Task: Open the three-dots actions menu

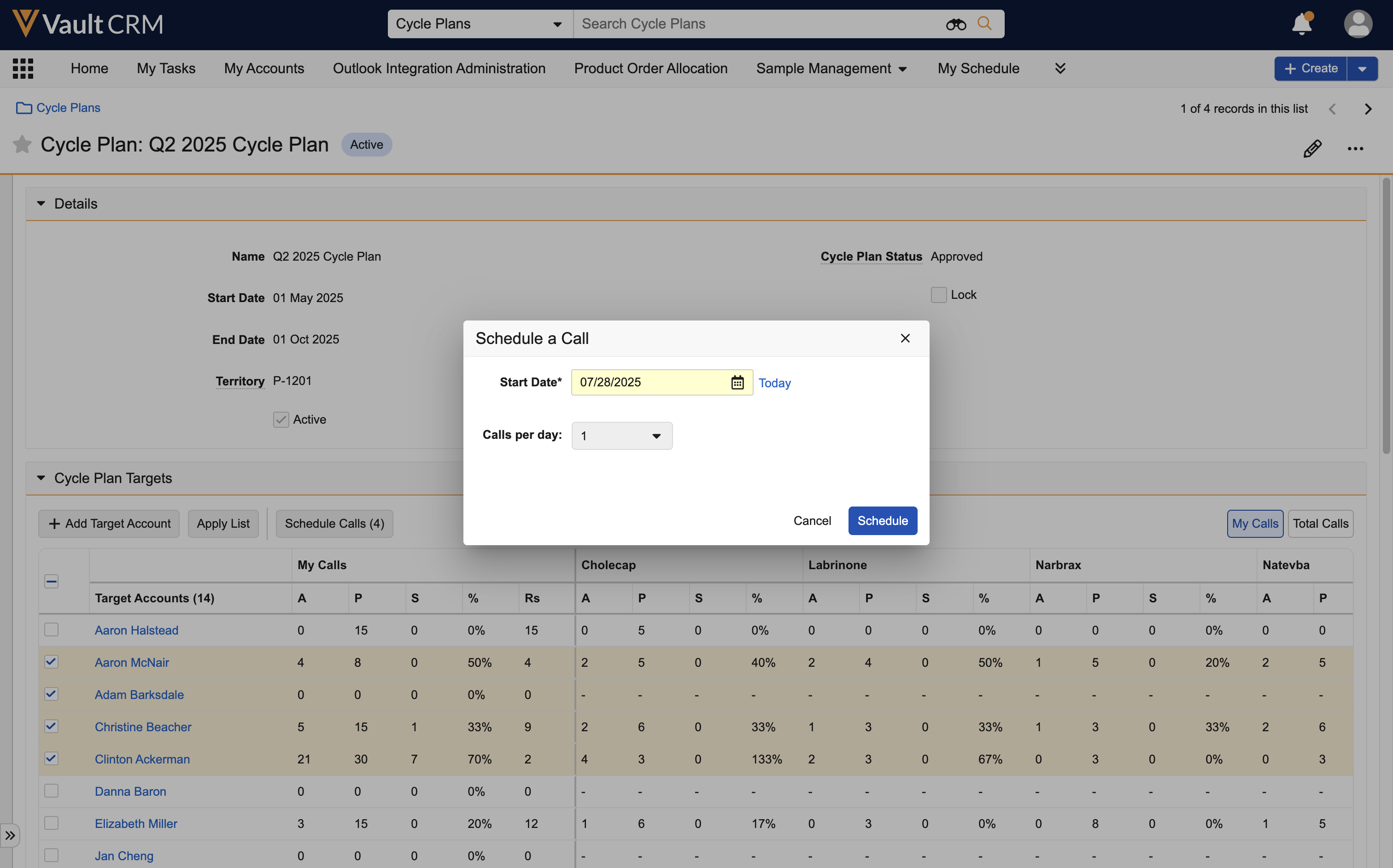Action: (x=1355, y=149)
